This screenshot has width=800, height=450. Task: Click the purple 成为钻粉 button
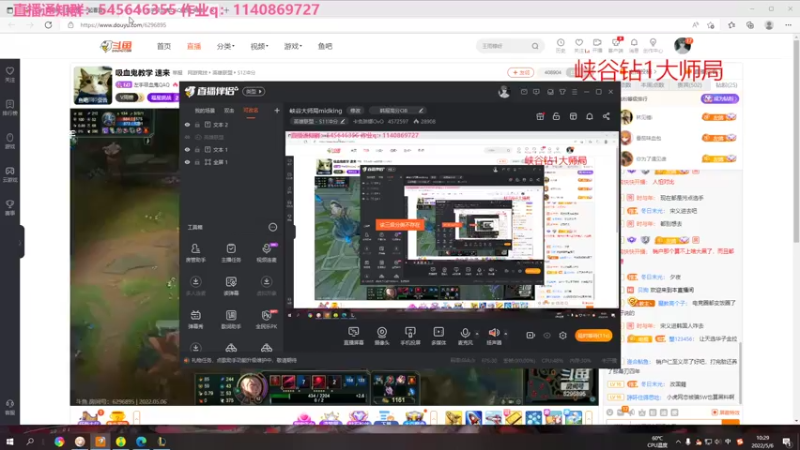click(720, 98)
